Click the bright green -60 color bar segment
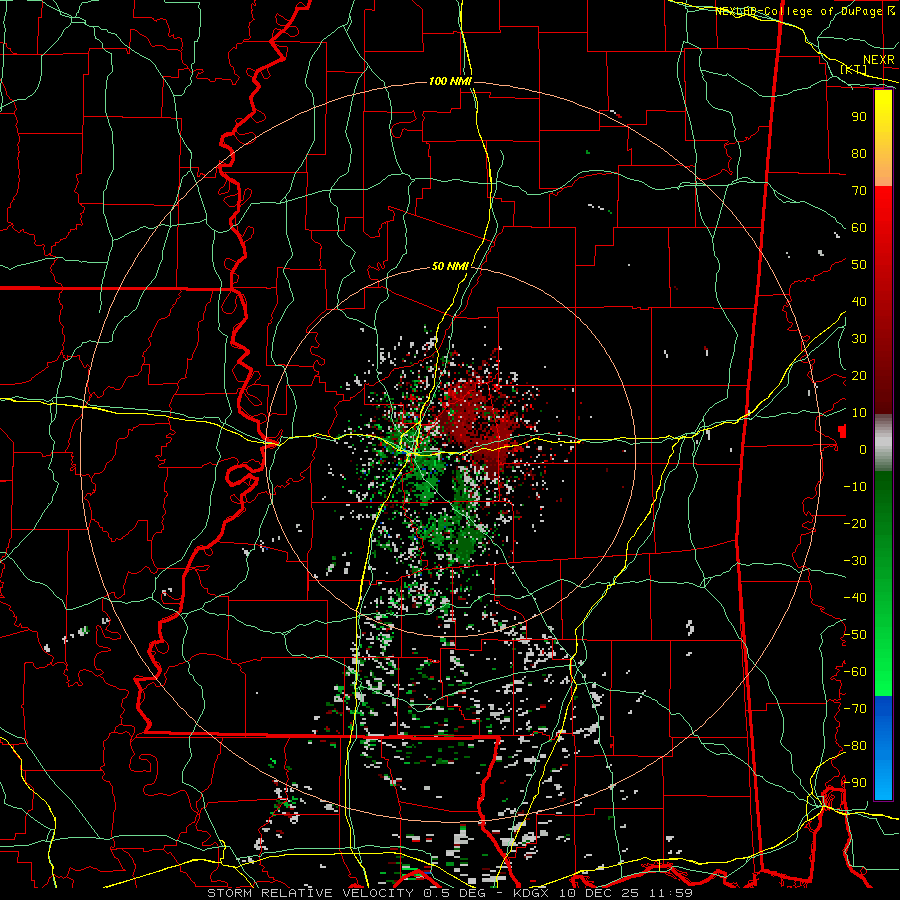Screen dimensions: 900x900 pos(883,677)
